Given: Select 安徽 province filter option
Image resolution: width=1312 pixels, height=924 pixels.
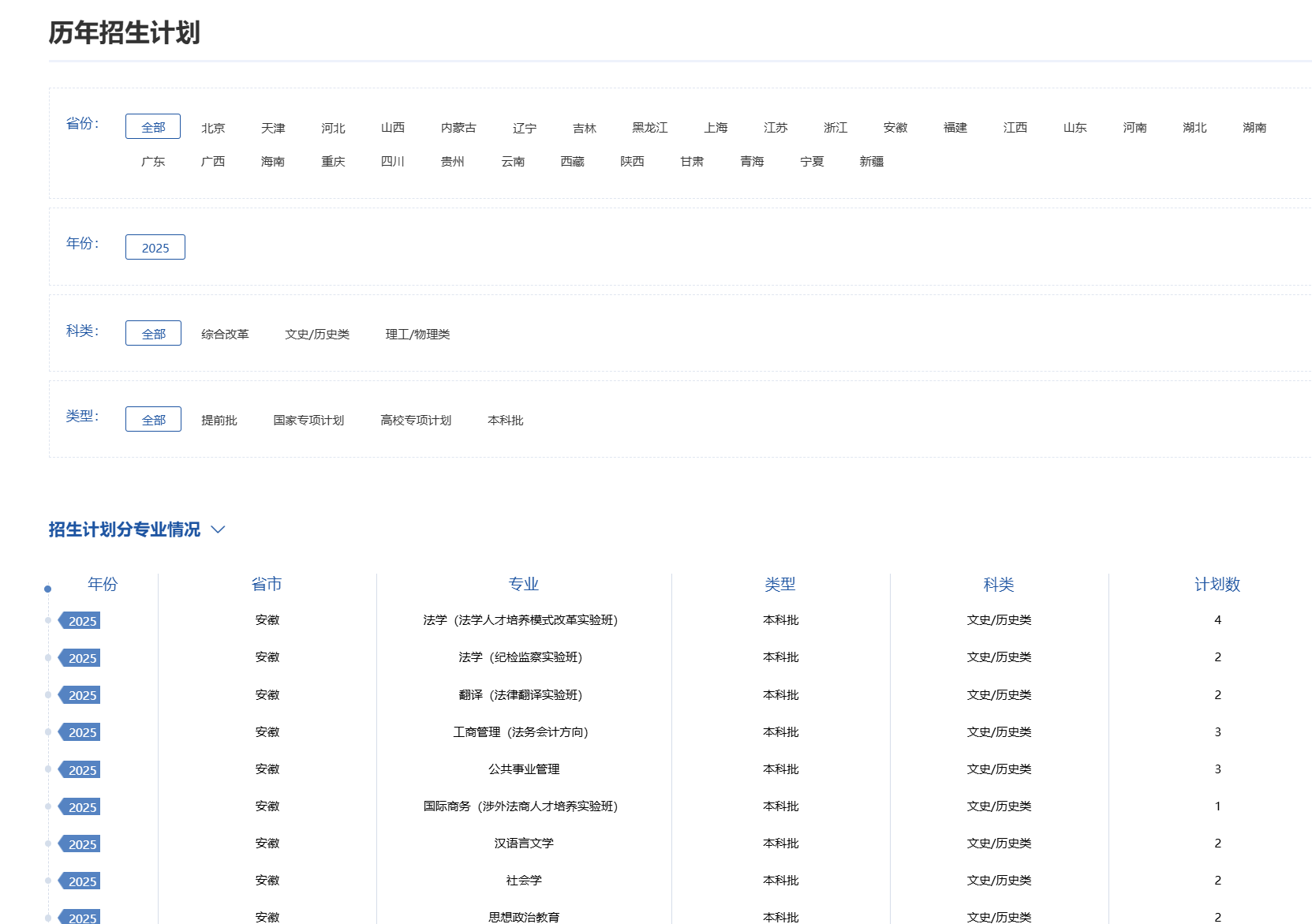Looking at the screenshot, I should coord(895,128).
